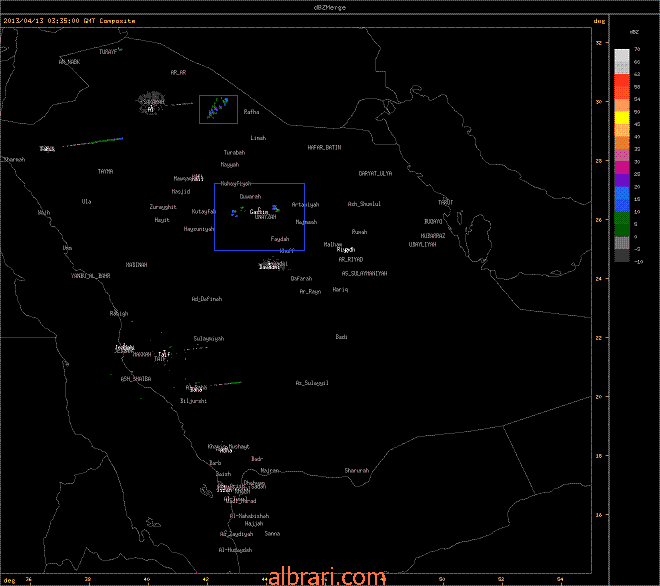Image resolution: width=660 pixels, height=586 pixels.
Task: Click the TURAYF station label
Action: point(108,52)
